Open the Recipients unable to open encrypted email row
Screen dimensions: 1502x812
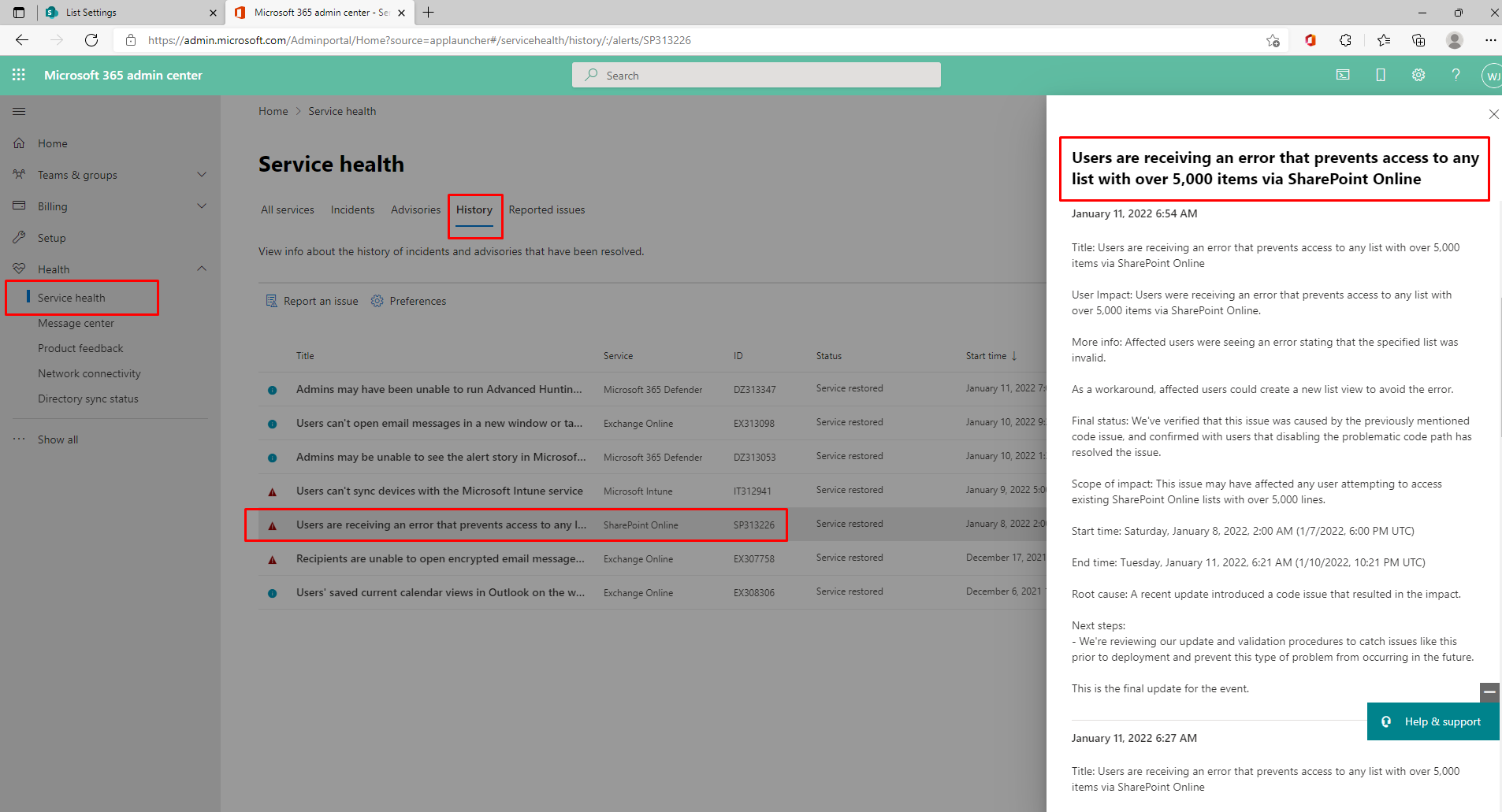point(652,558)
